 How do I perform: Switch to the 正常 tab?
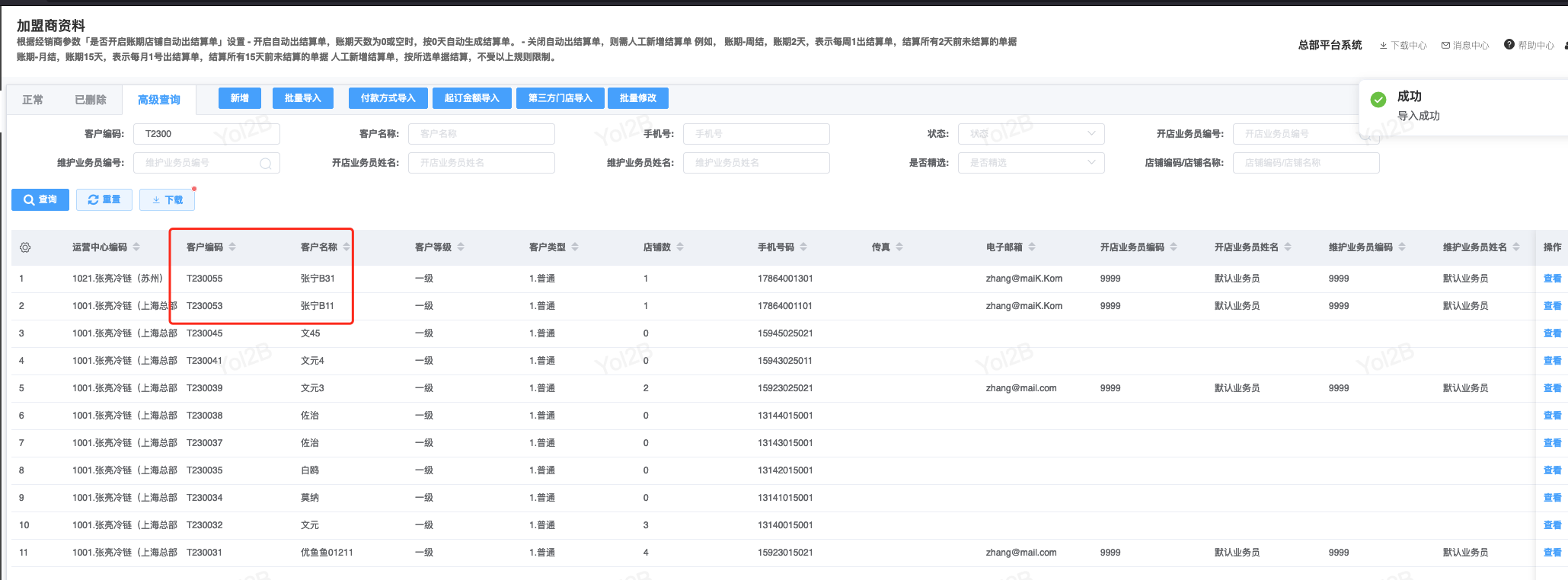click(x=33, y=100)
